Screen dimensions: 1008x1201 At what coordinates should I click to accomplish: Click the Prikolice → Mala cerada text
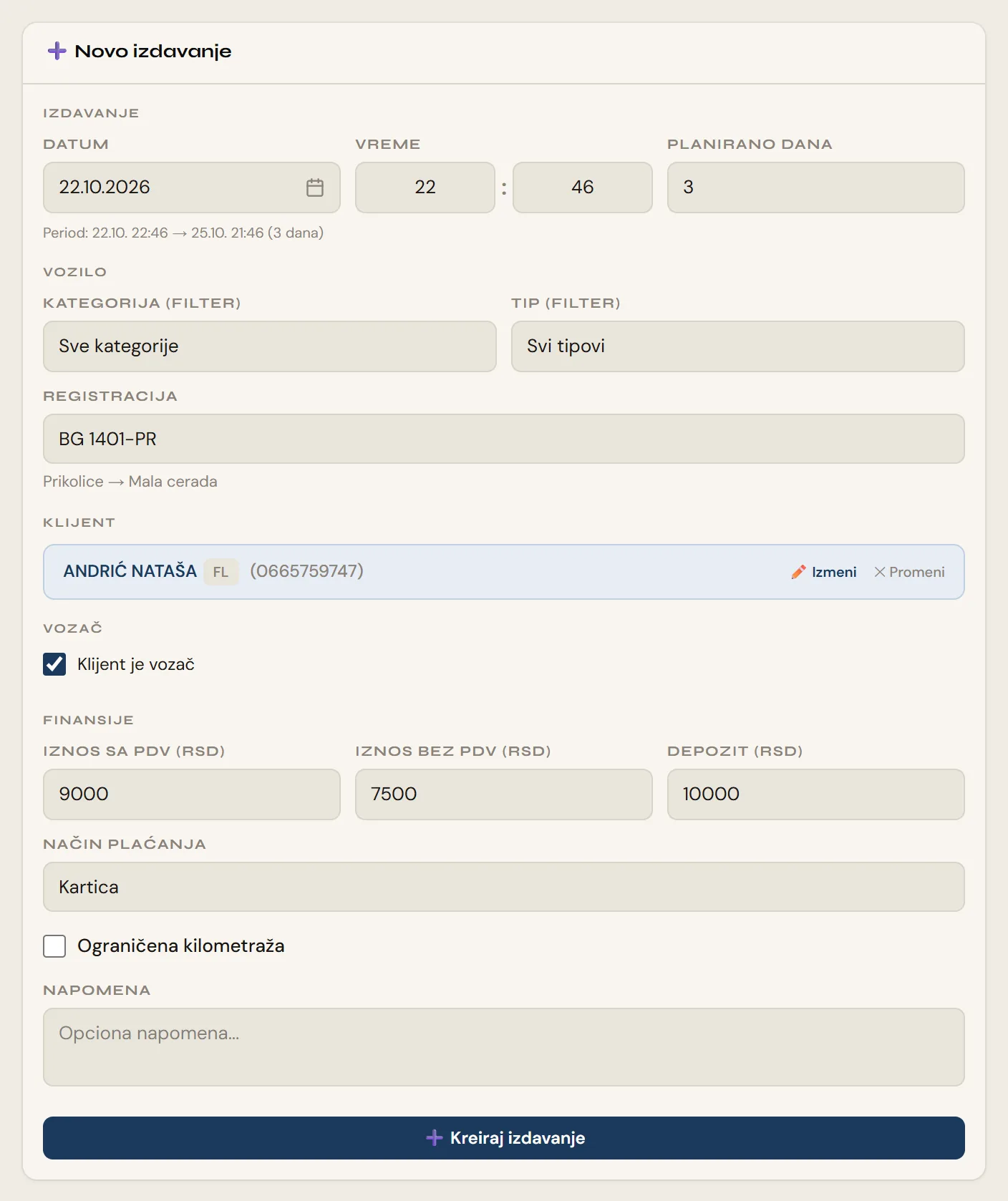[130, 482]
